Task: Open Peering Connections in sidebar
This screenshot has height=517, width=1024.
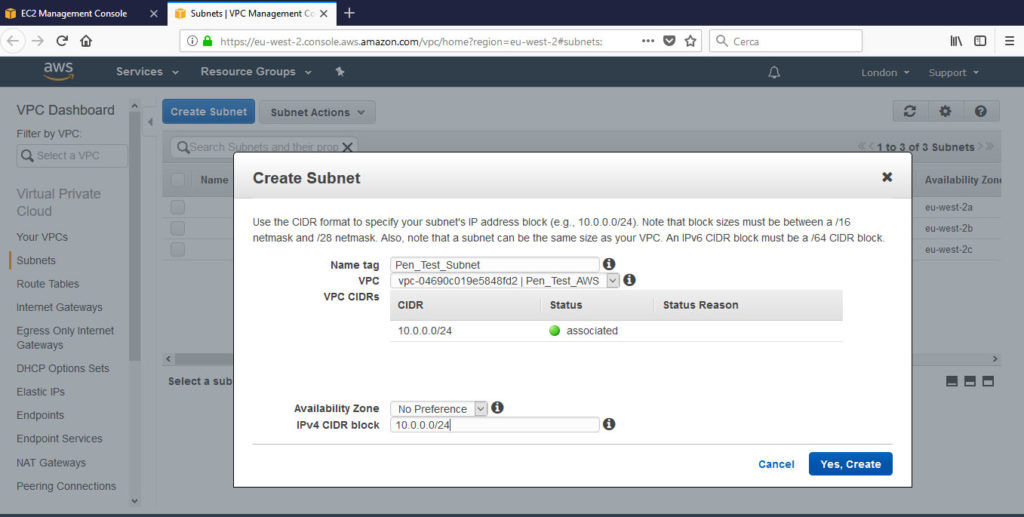Action: [66, 486]
